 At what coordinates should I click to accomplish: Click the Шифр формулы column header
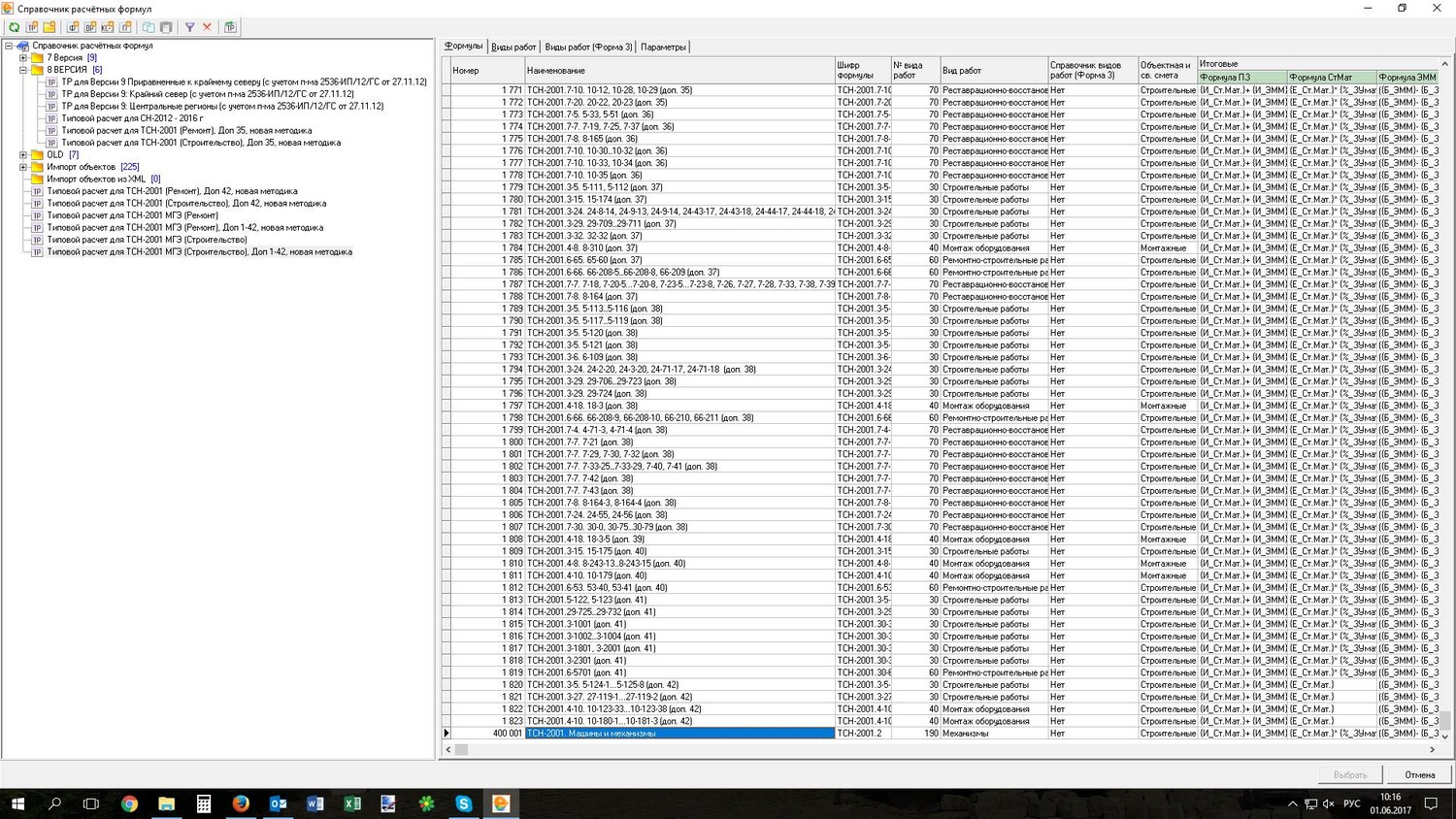[862, 71]
